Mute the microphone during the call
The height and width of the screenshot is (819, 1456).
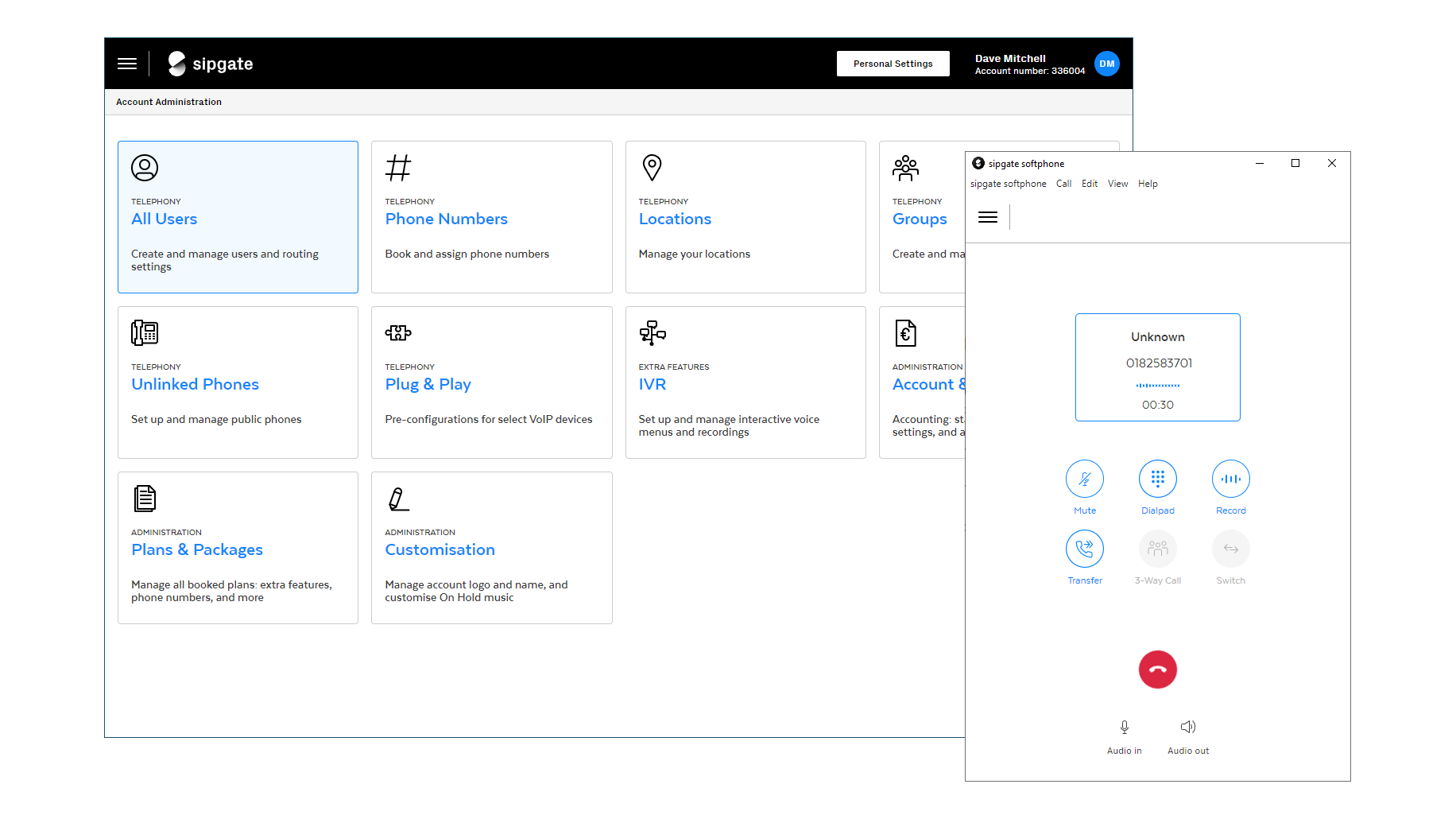tap(1084, 479)
